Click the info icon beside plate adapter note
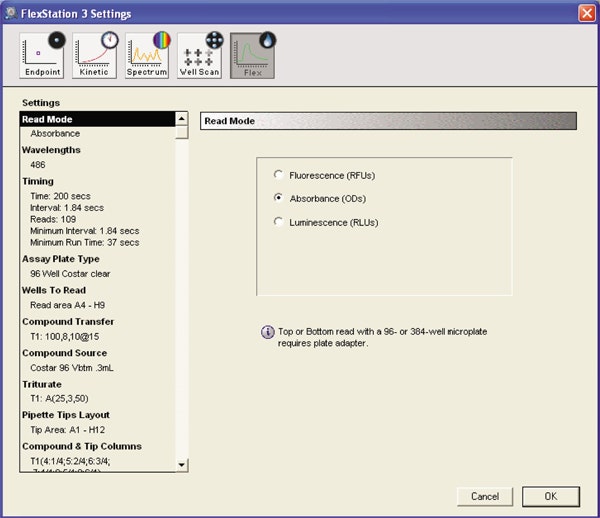The image size is (600, 518). coord(267,332)
